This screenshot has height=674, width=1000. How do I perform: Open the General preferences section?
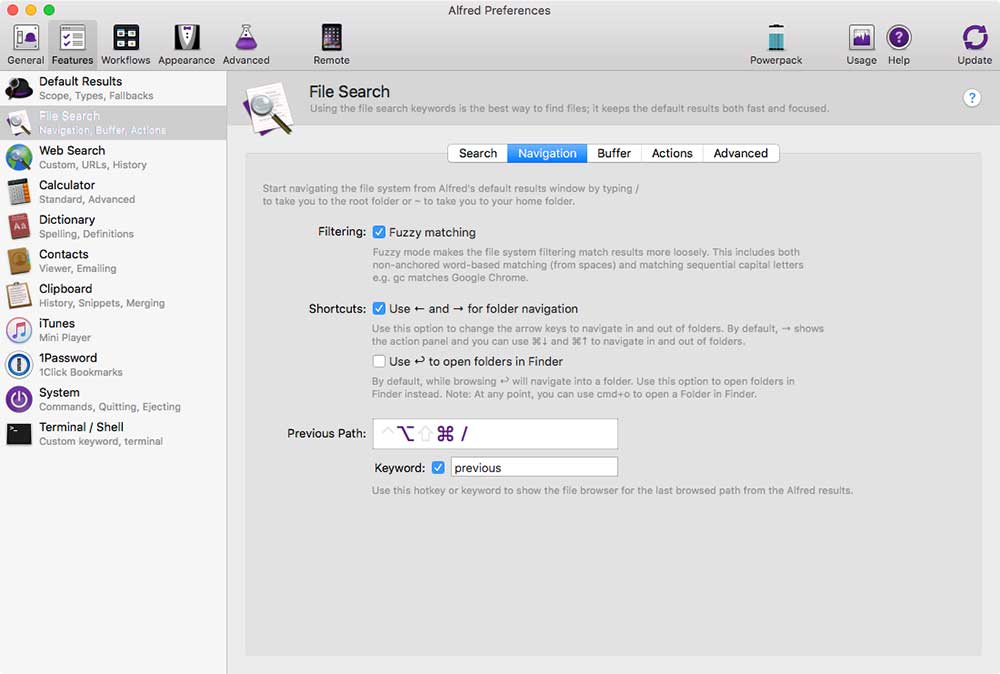click(25, 40)
